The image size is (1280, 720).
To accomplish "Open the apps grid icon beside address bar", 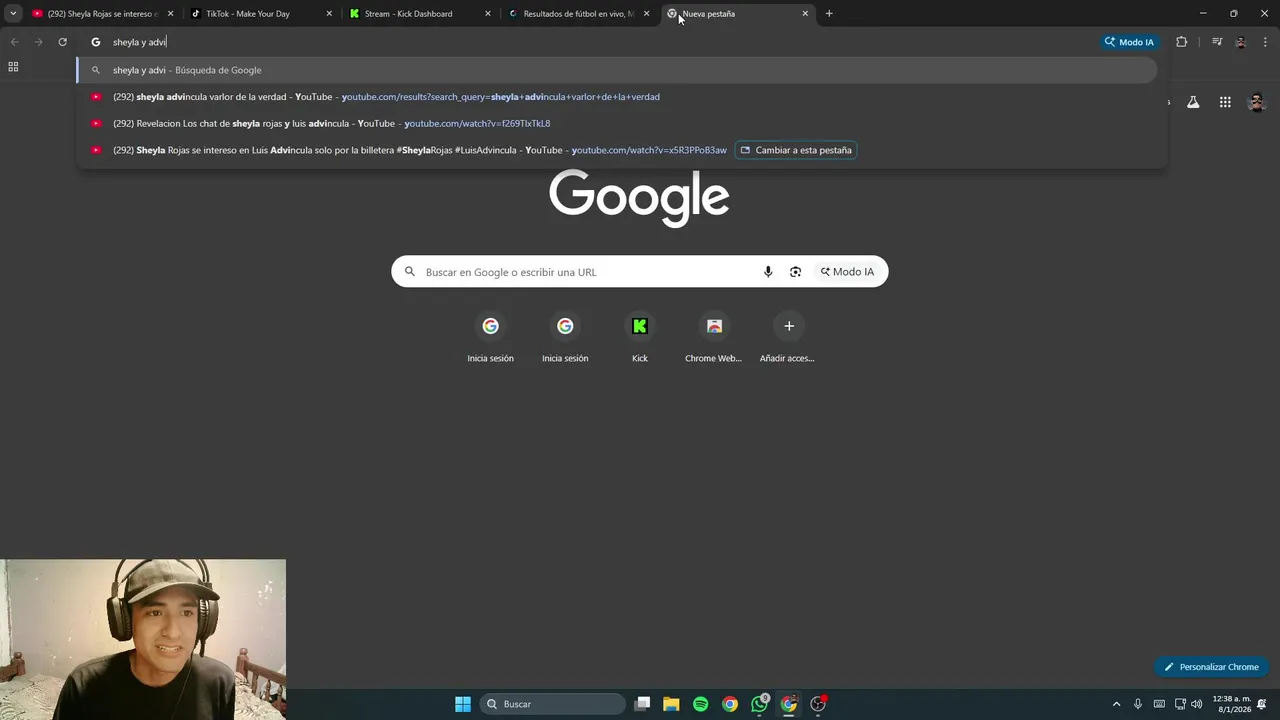I will coord(13,67).
